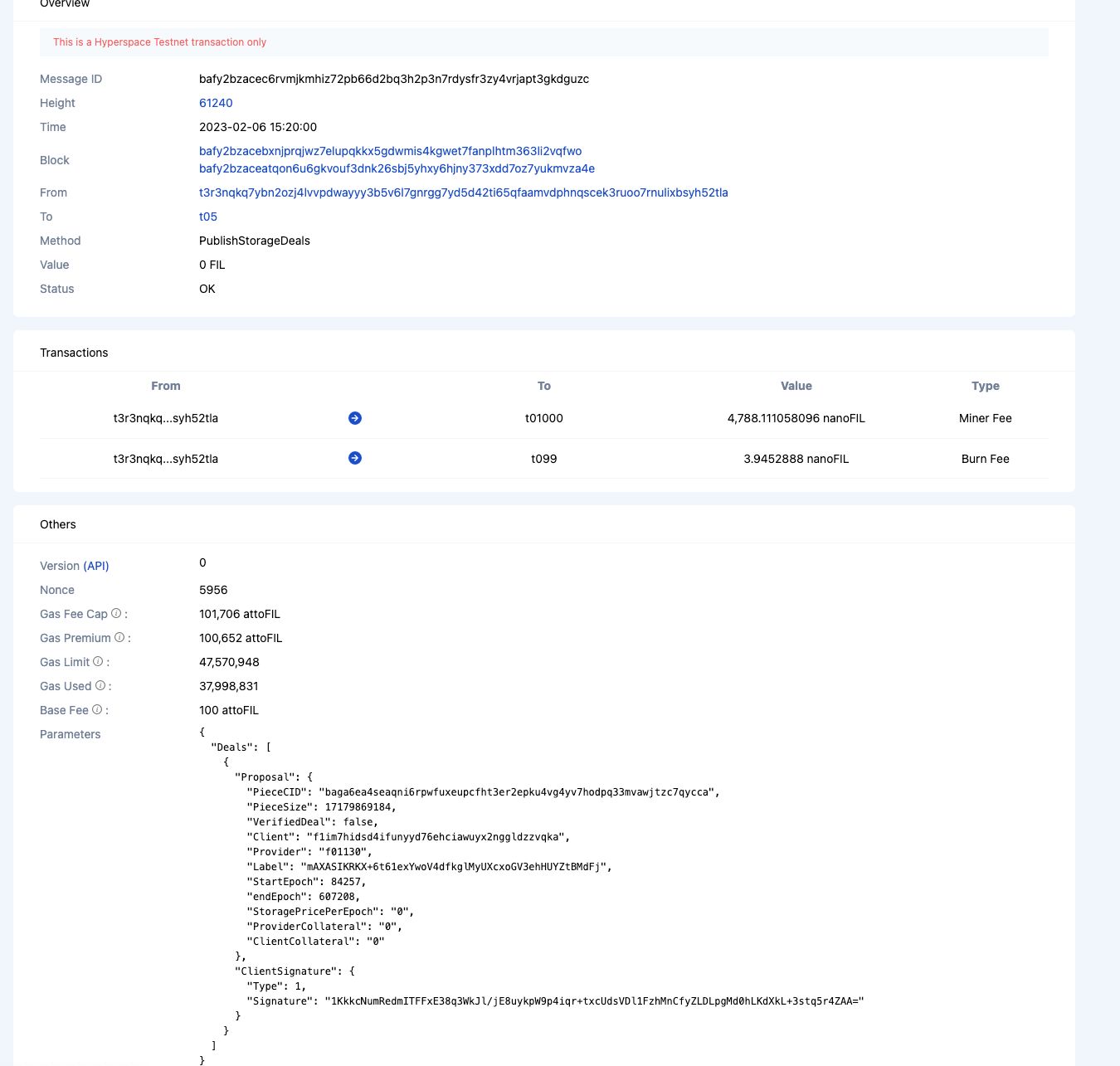This screenshot has height=1066, width=1120.
Task: Select the Message ID value bafy2bzacec6rvmjk
Action: point(394,79)
